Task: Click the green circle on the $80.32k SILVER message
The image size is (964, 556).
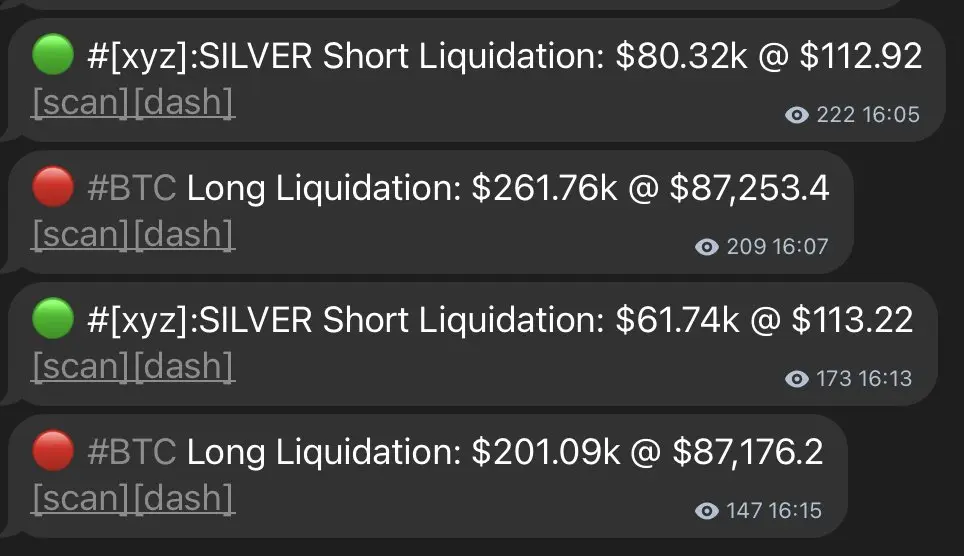Action: point(53,55)
